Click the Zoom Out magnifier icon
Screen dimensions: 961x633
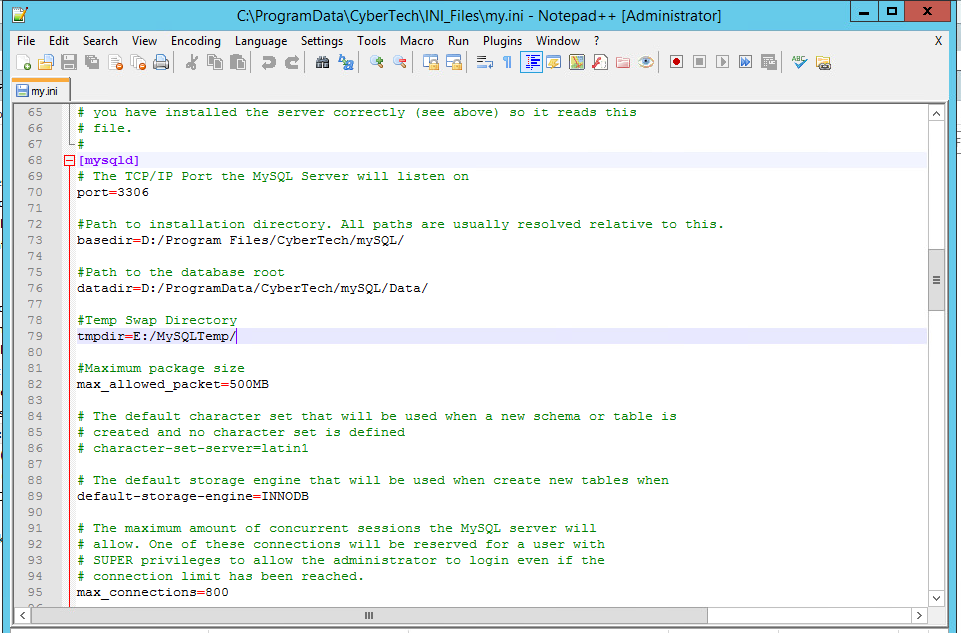tap(400, 62)
